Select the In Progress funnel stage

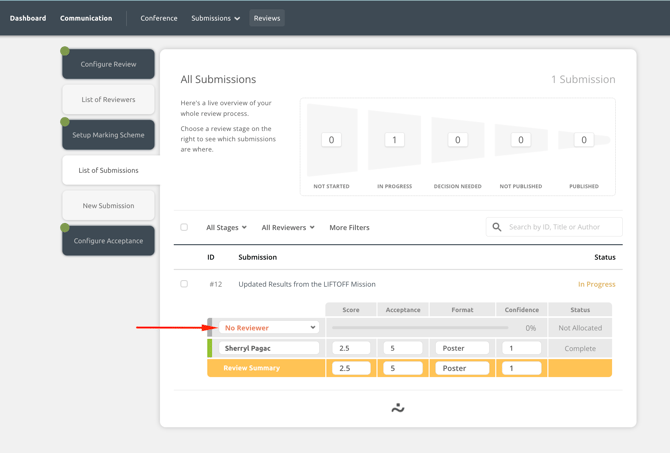(394, 140)
